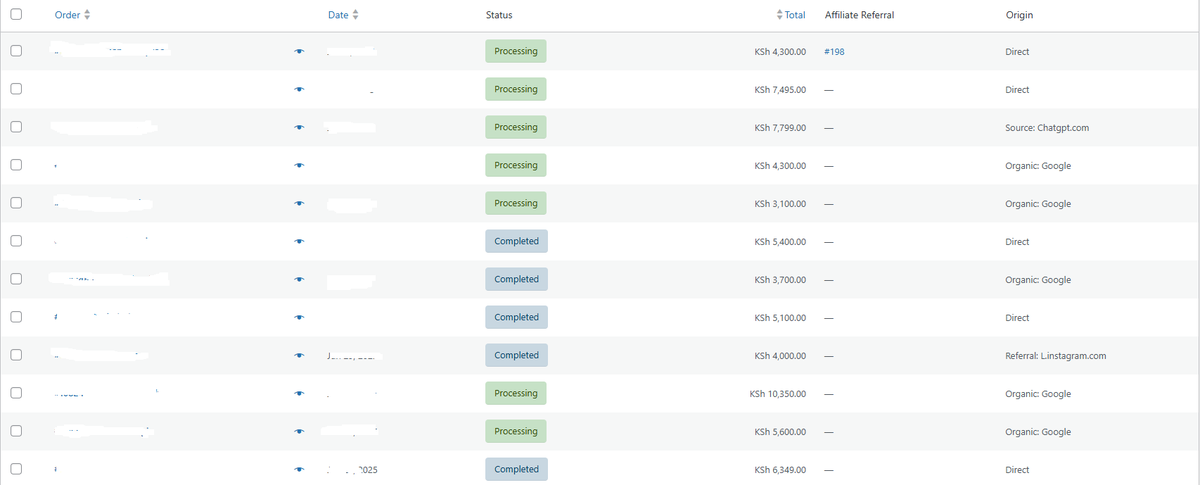Open preview for KSh 3,700.00 order
Viewport: 1200px width, 485px height.
(x=299, y=279)
